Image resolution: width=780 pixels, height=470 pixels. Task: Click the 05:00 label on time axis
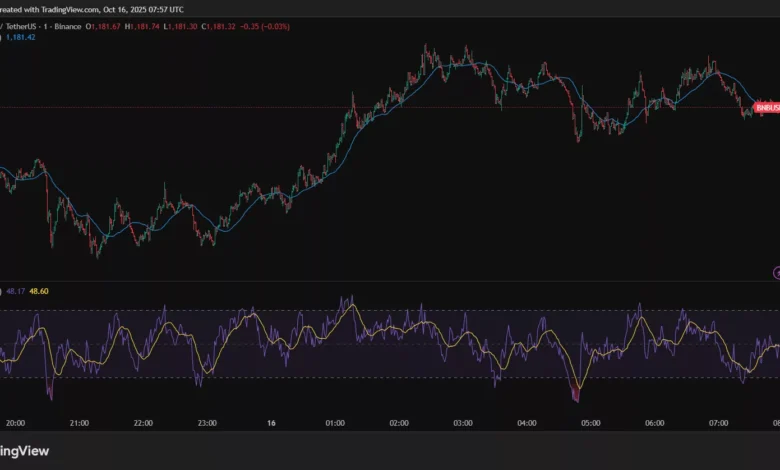click(591, 423)
